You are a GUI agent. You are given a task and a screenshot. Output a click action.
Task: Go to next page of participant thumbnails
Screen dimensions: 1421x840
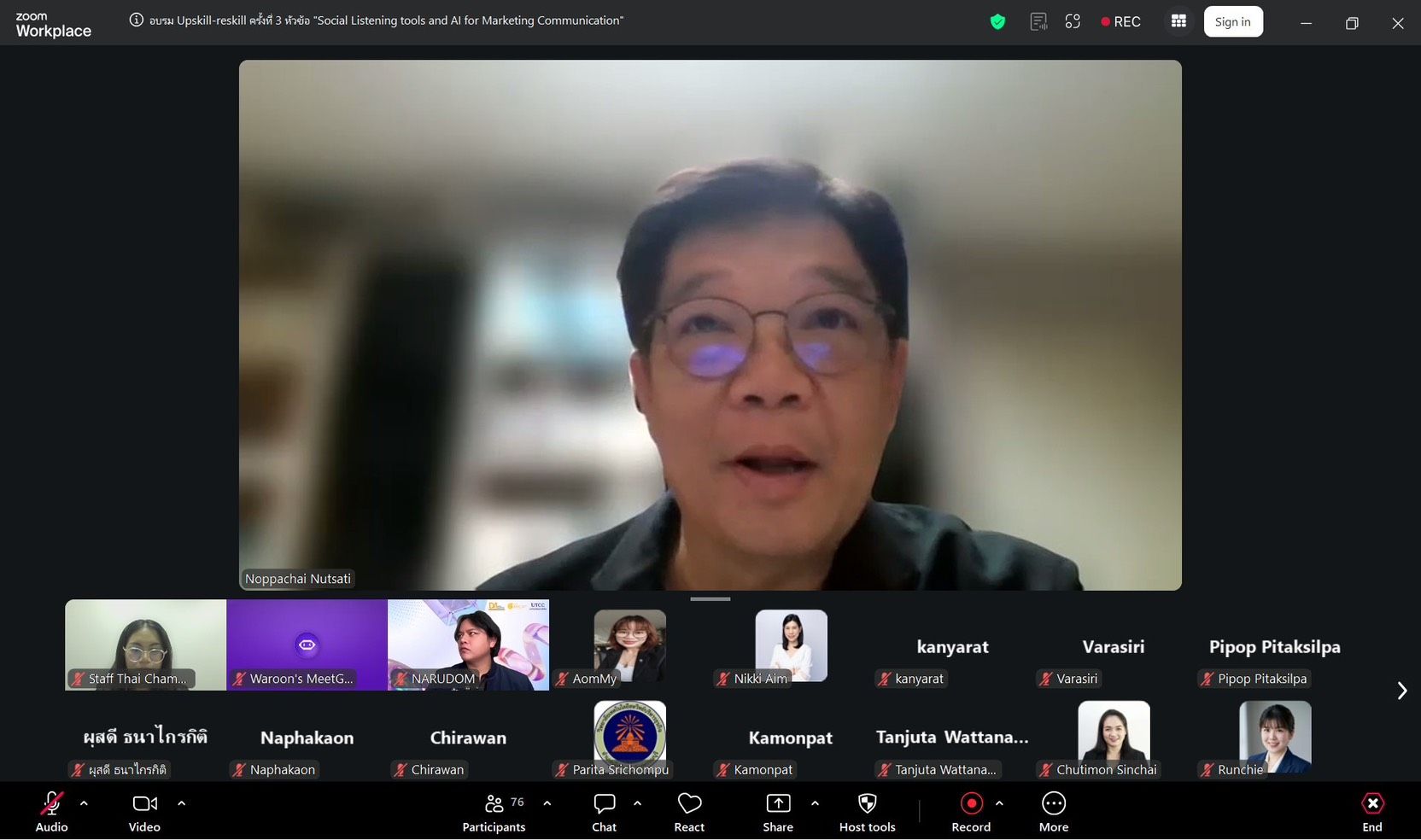(1401, 691)
